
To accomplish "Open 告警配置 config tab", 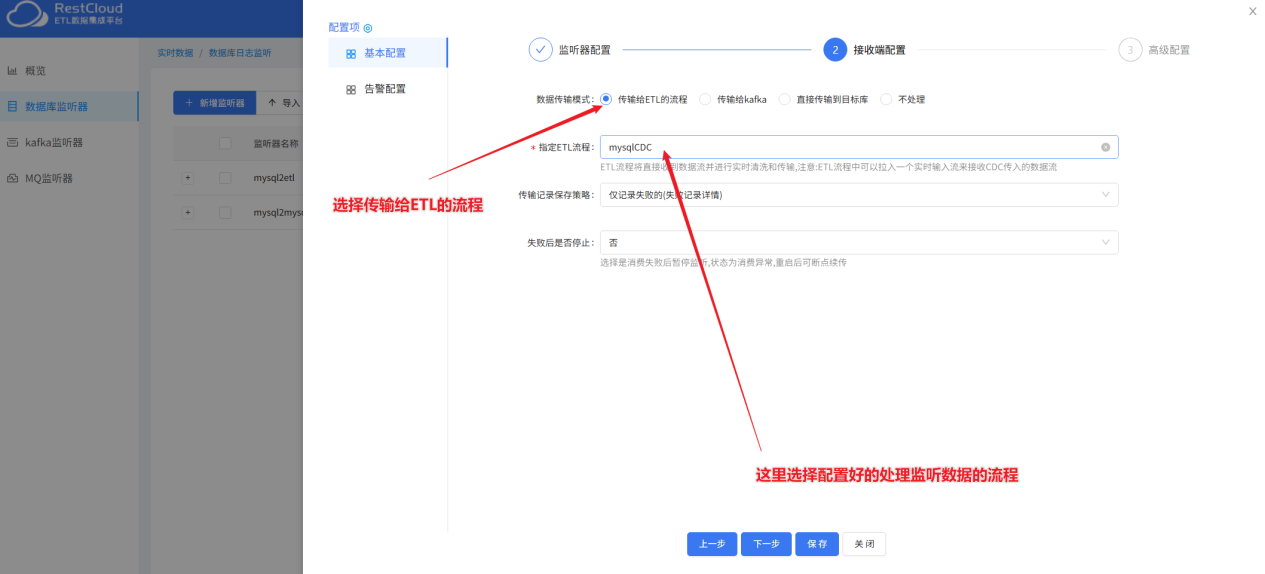I will [x=388, y=89].
